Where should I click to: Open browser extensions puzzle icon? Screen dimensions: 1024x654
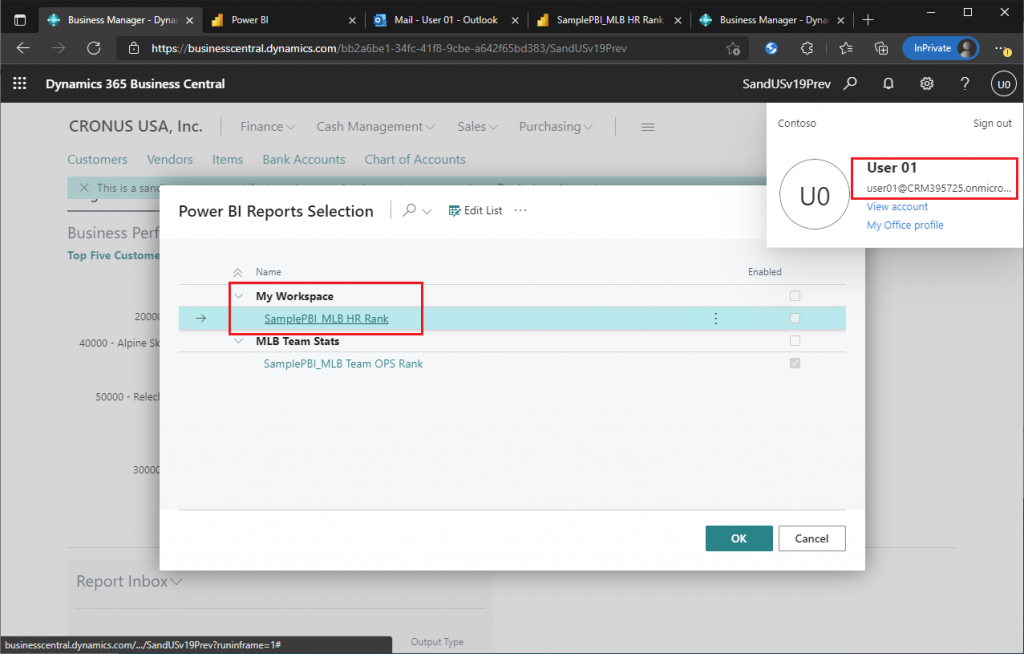(x=807, y=48)
